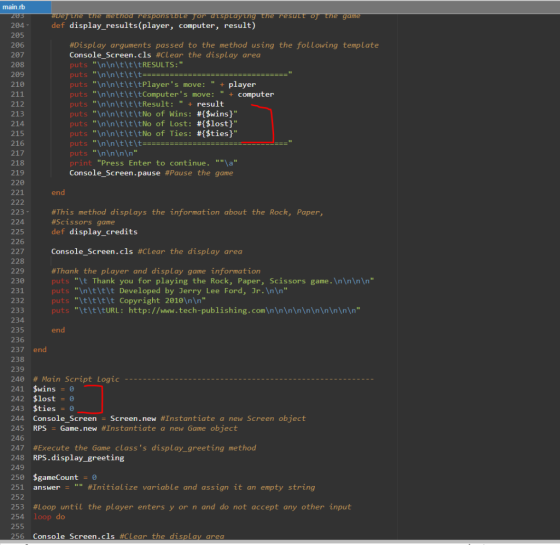Image resolution: width=560 pixels, height=545 pixels.
Task: Click the 'Console_Screen.cls' call on line 227
Action: coord(92,251)
